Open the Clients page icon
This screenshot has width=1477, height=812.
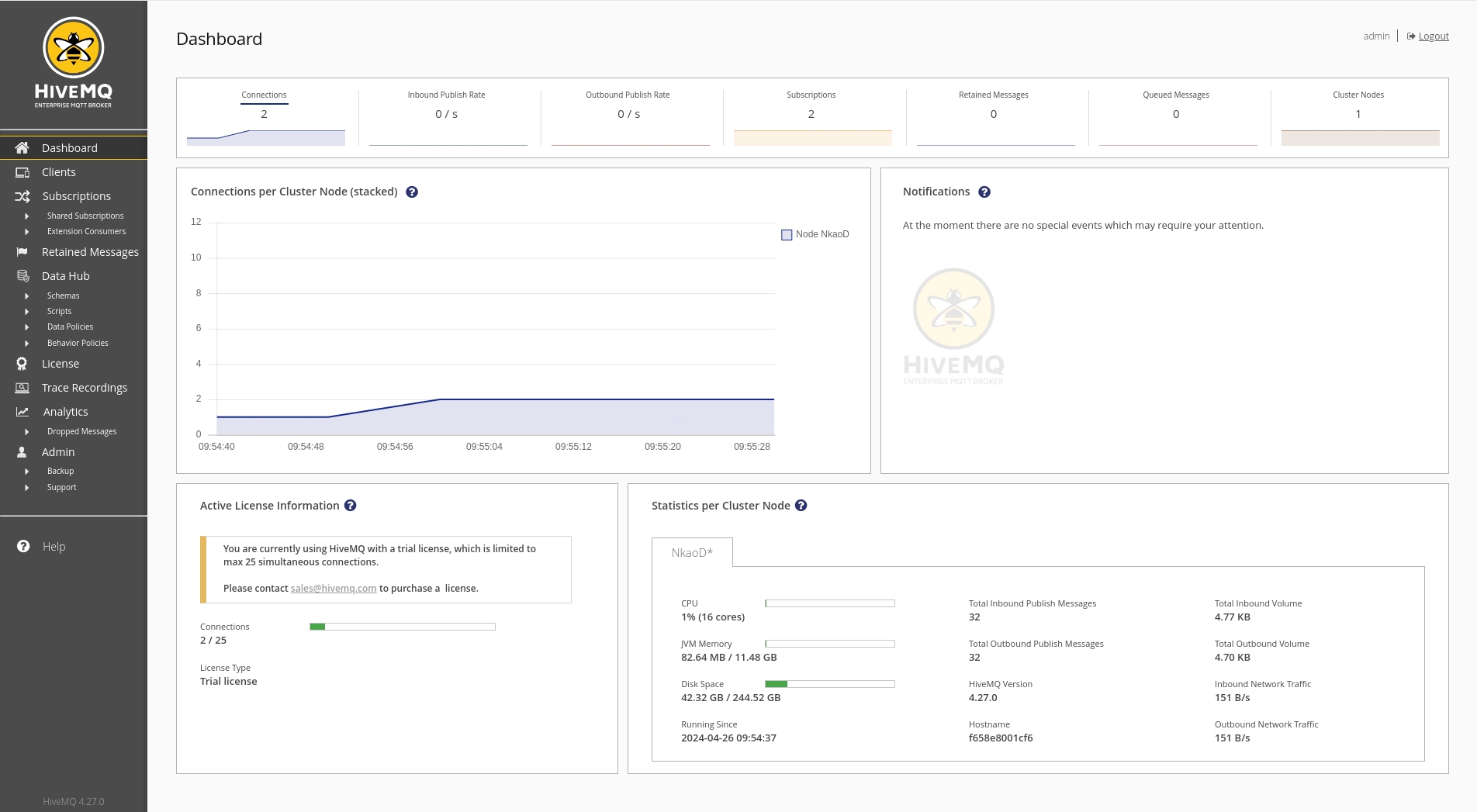coord(22,172)
